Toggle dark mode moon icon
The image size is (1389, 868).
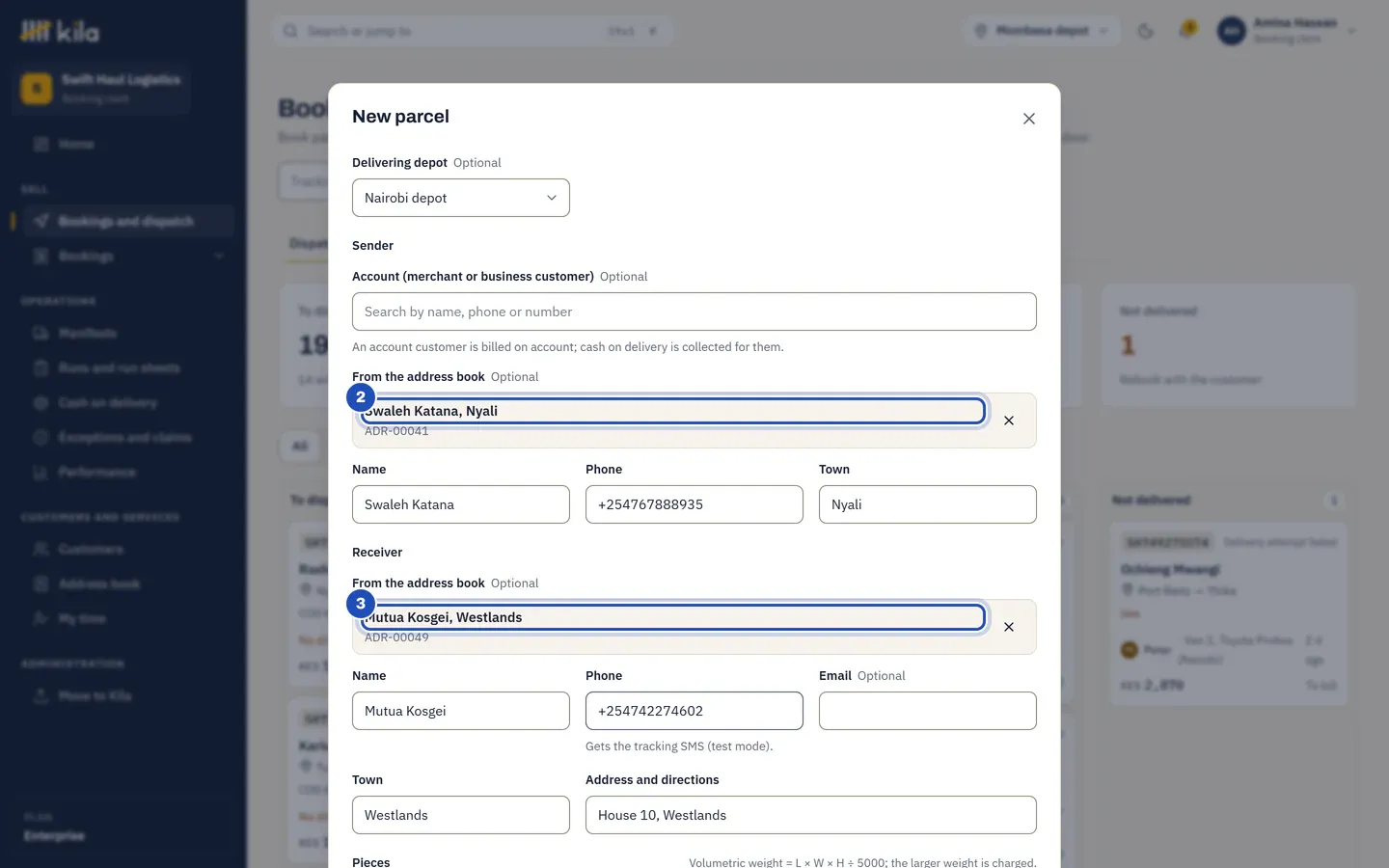click(x=1146, y=31)
